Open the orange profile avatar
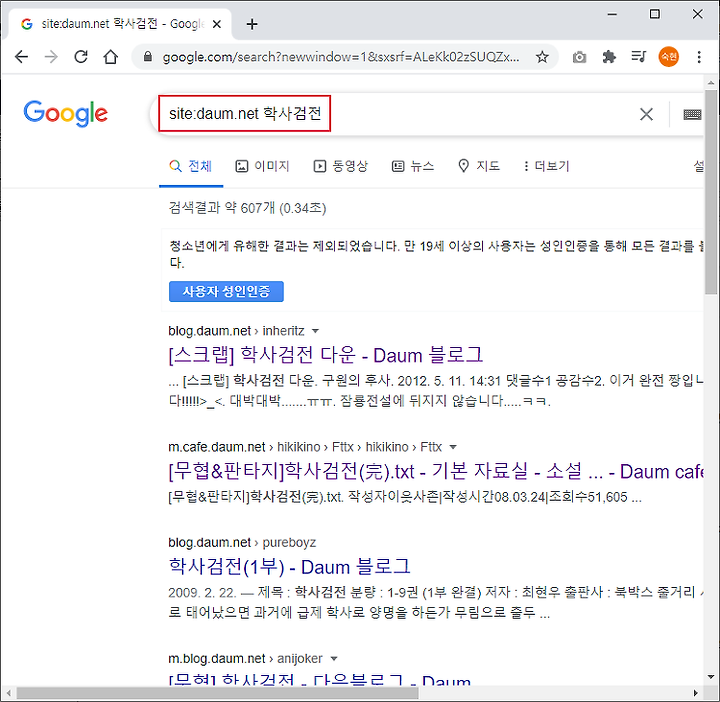The height and width of the screenshot is (702, 720). (x=669, y=57)
